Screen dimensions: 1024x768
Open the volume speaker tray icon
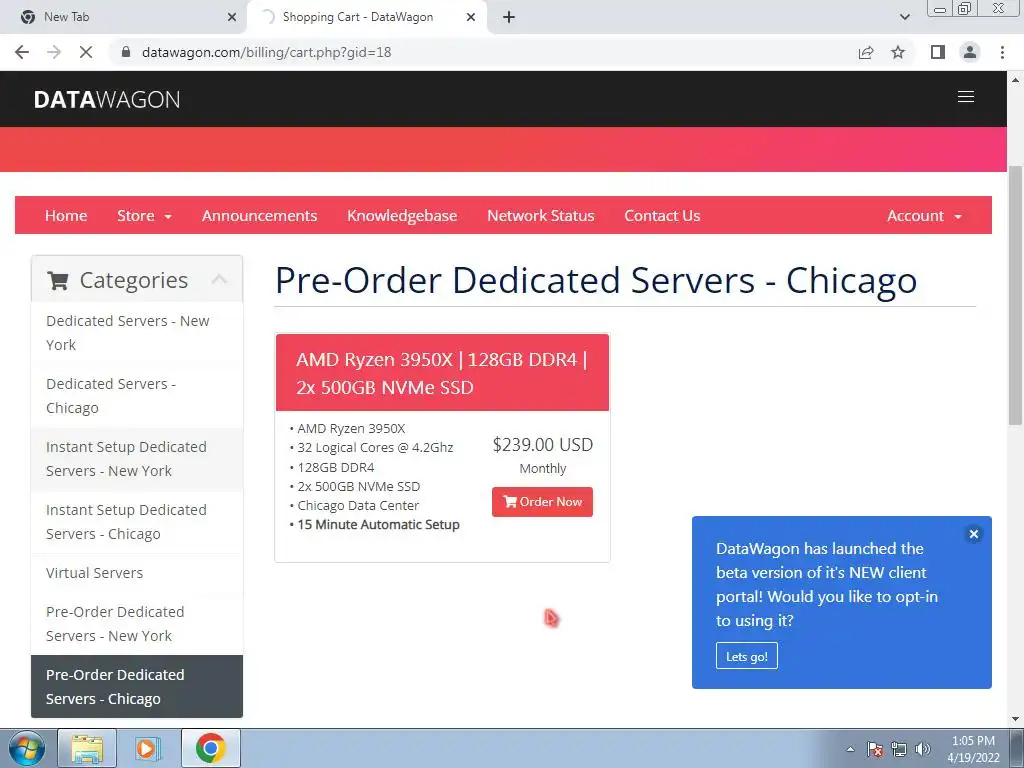tap(923, 749)
